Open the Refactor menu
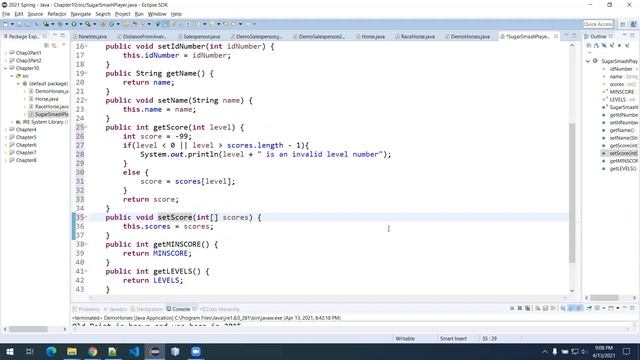This screenshot has width=640, height=360. 57,14
